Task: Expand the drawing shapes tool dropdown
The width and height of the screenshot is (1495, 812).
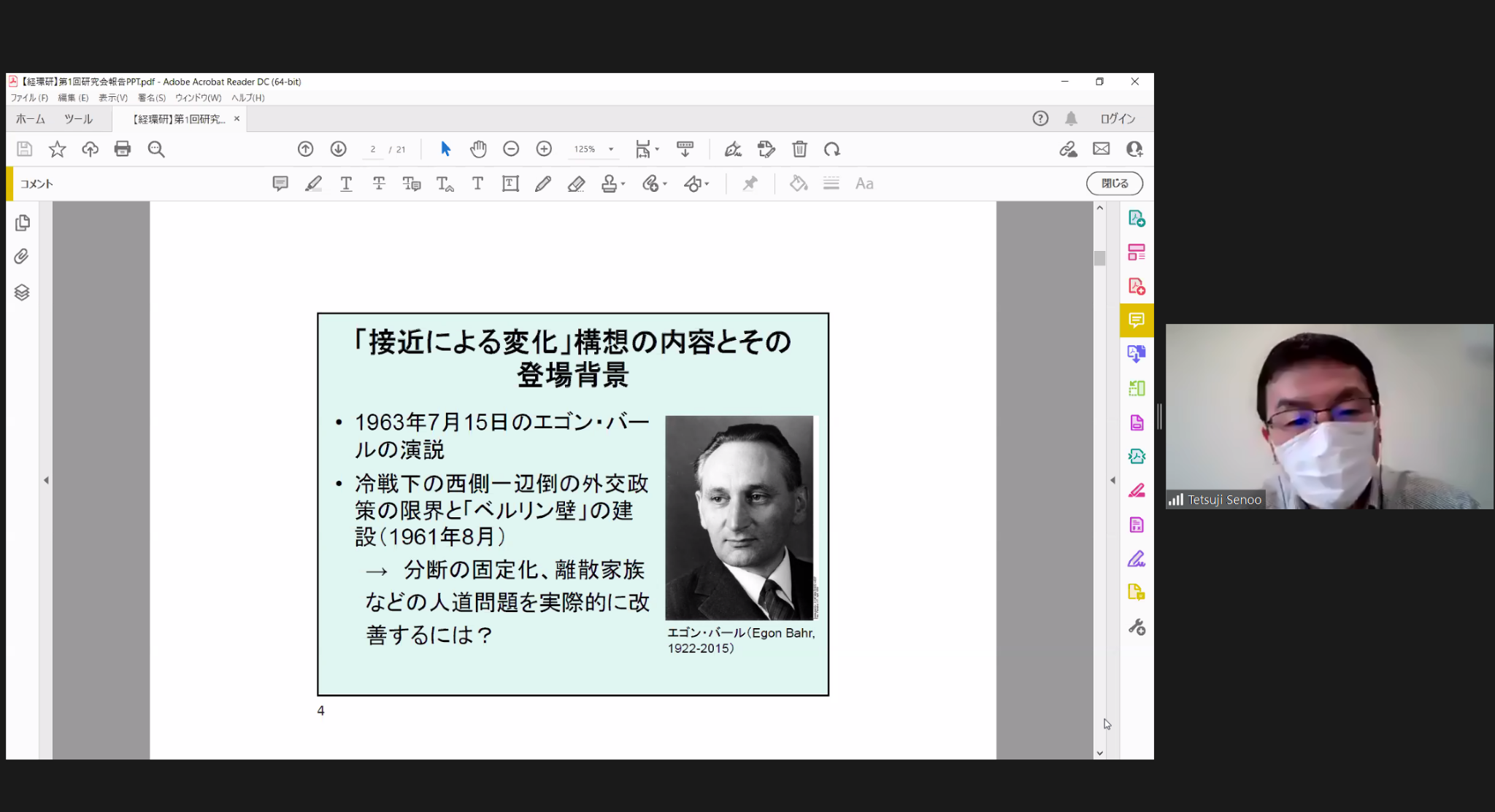Action: (x=707, y=184)
